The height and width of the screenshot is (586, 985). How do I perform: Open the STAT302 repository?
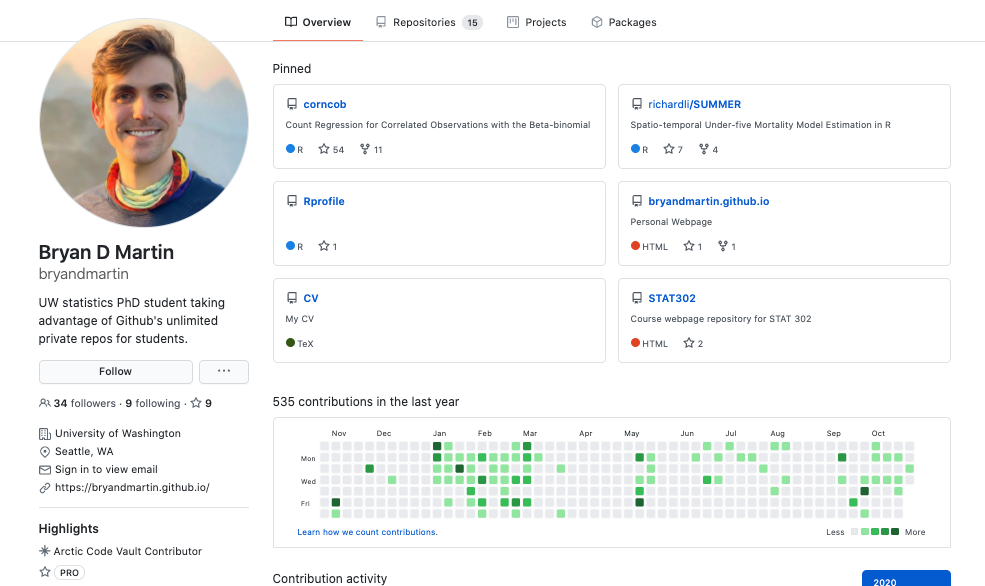coord(672,298)
